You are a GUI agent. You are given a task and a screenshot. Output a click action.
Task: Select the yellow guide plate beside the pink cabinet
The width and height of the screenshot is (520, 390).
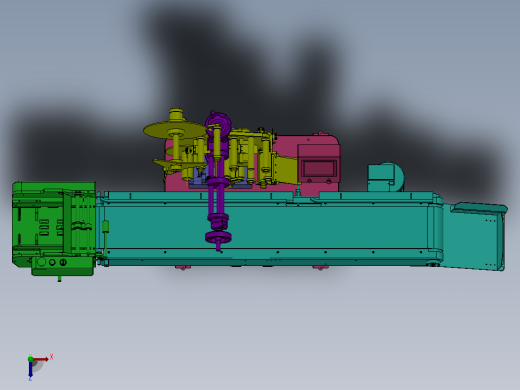pyautogui.click(x=286, y=170)
